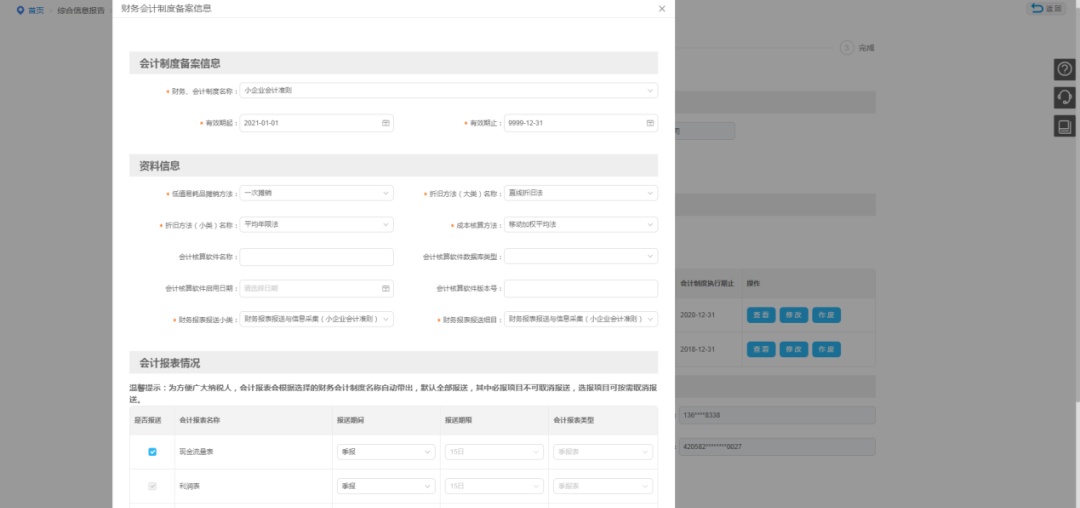
Task: Click 会计核算软件名称 input field
Action: pyautogui.click(x=316, y=257)
